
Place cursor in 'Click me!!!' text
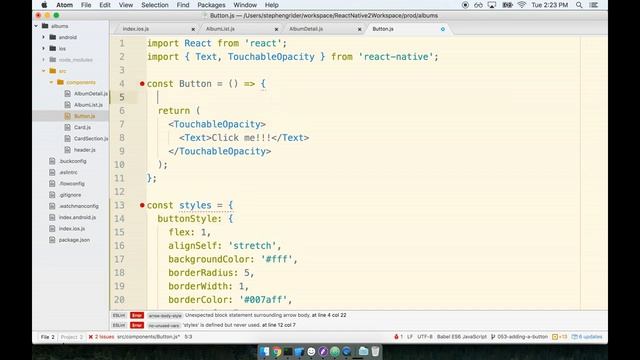[241, 138]
